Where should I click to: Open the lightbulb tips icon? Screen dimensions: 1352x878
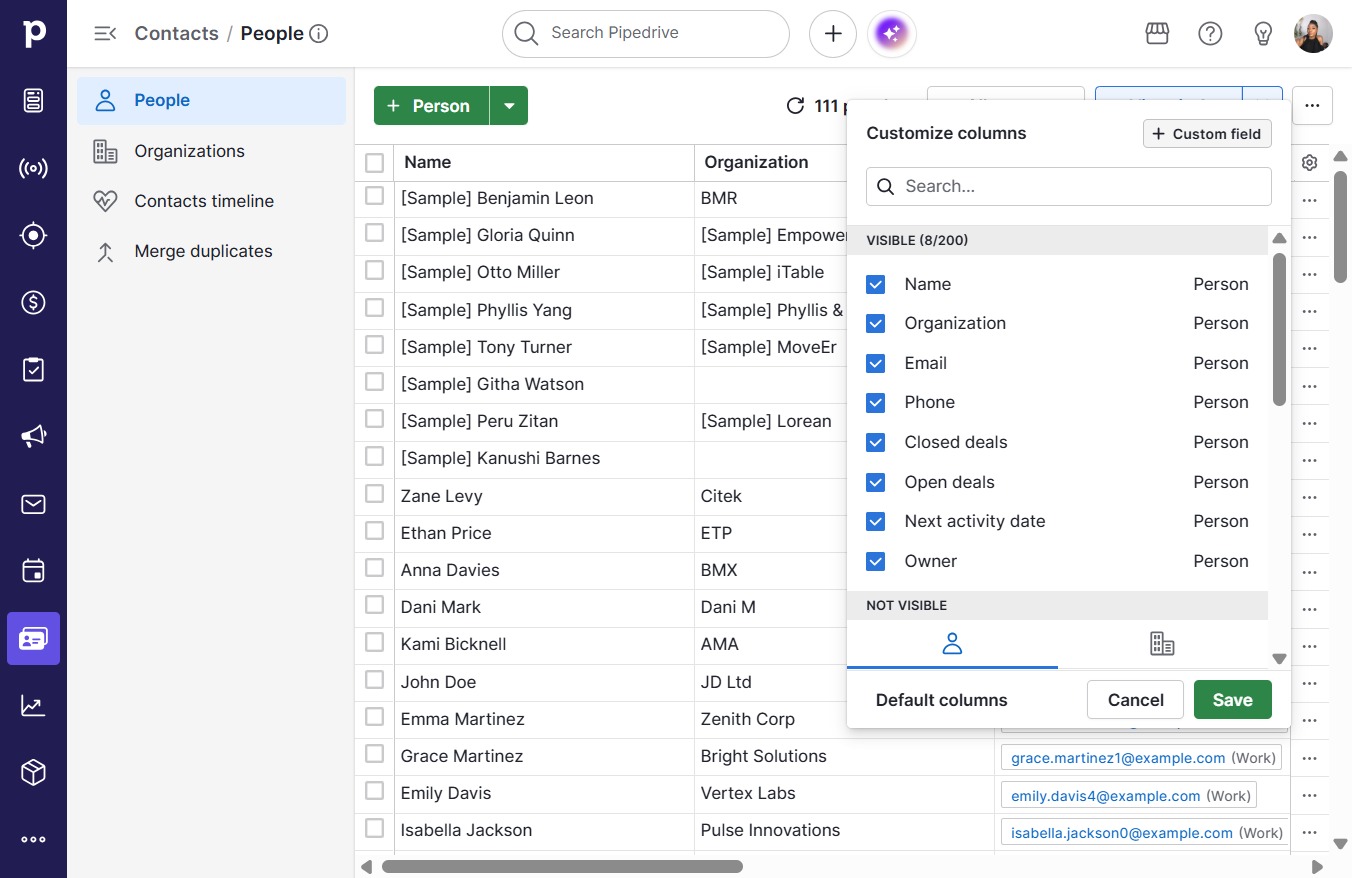pyautogui.click(x=1263, y=33)
